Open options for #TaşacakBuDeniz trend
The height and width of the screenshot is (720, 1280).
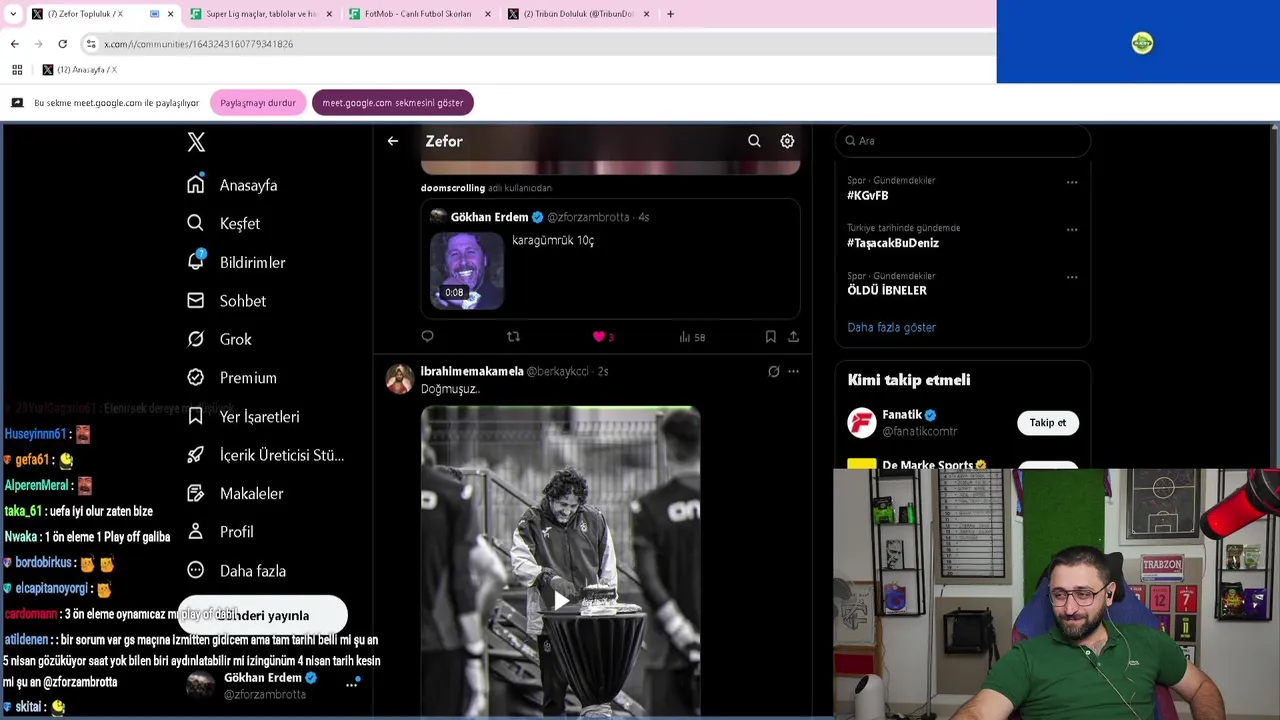[x=1072, y=229]
